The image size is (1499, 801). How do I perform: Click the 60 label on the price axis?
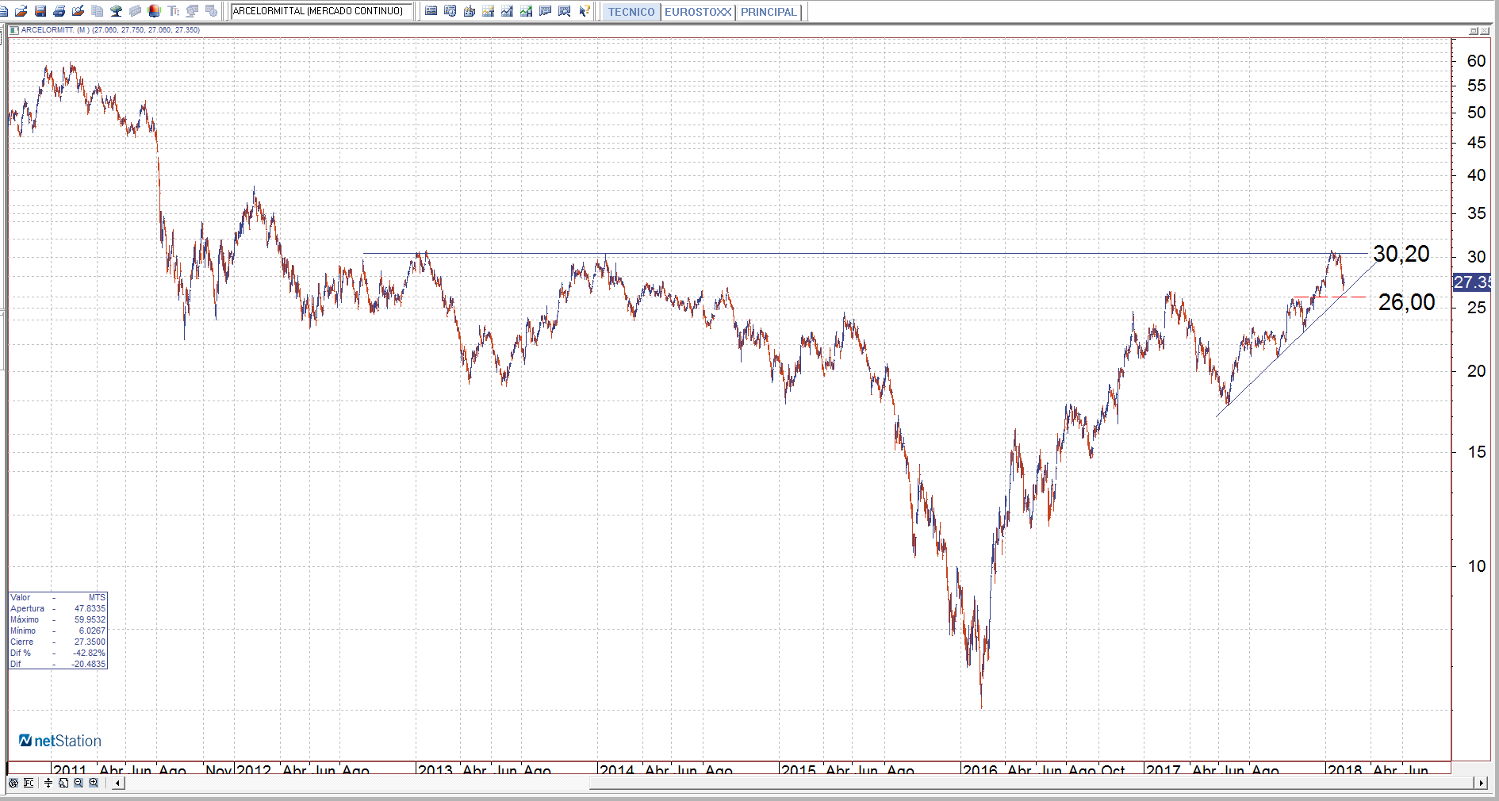1475,60
